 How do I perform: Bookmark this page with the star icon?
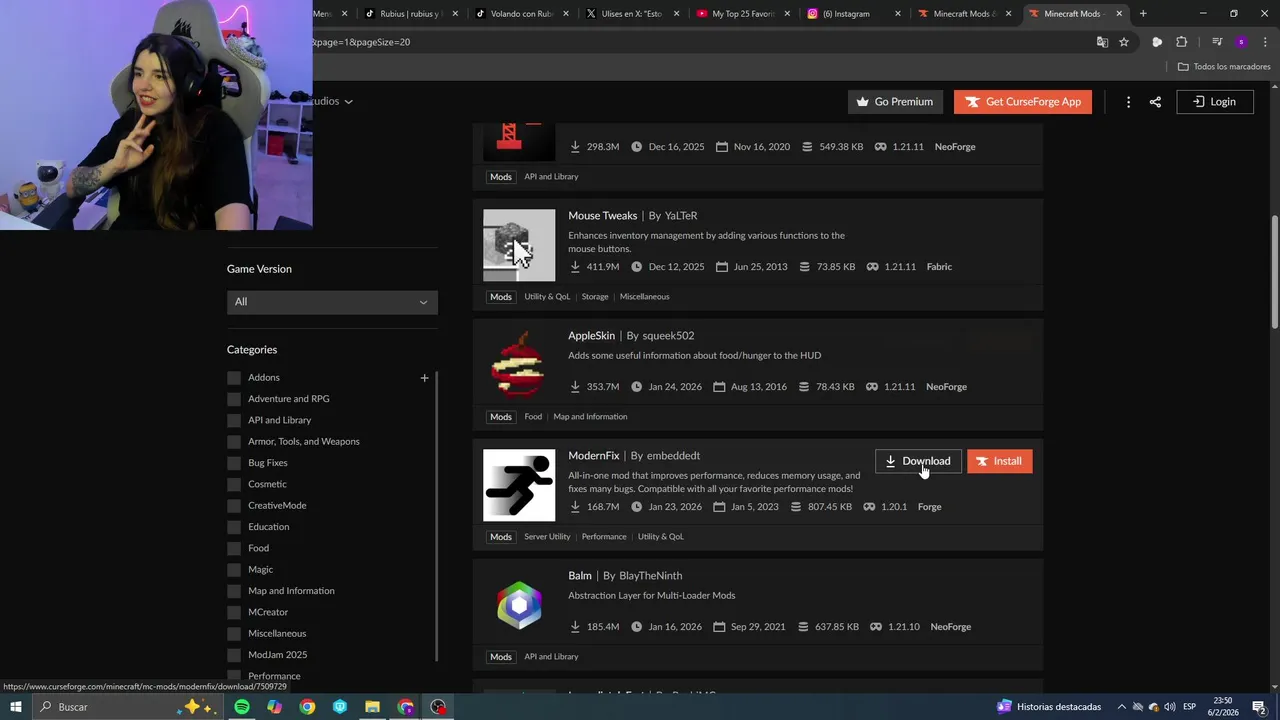tap(1124, 42)
